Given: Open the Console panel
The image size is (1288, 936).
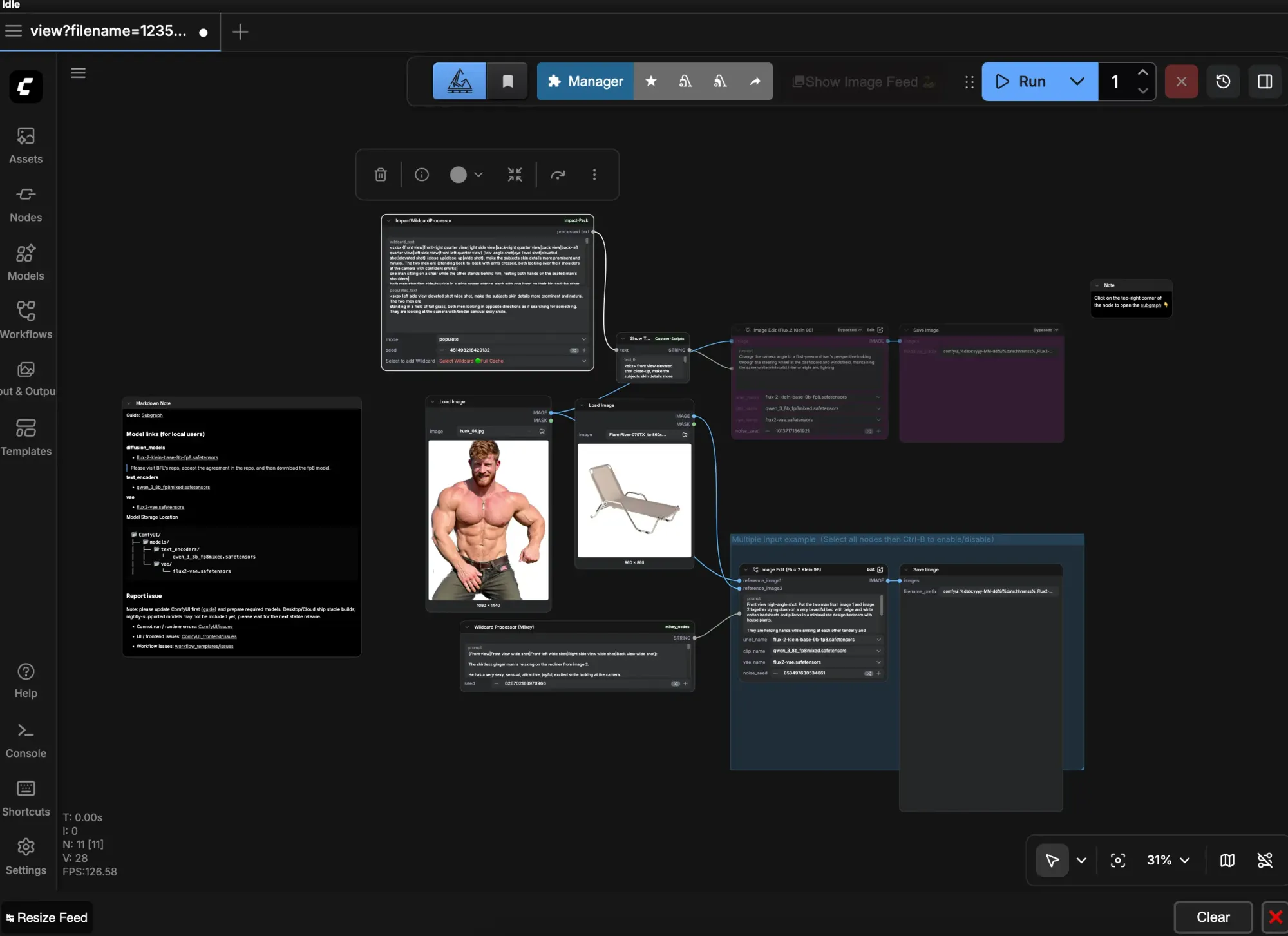Looking at the screenshot, I should 26,740.
